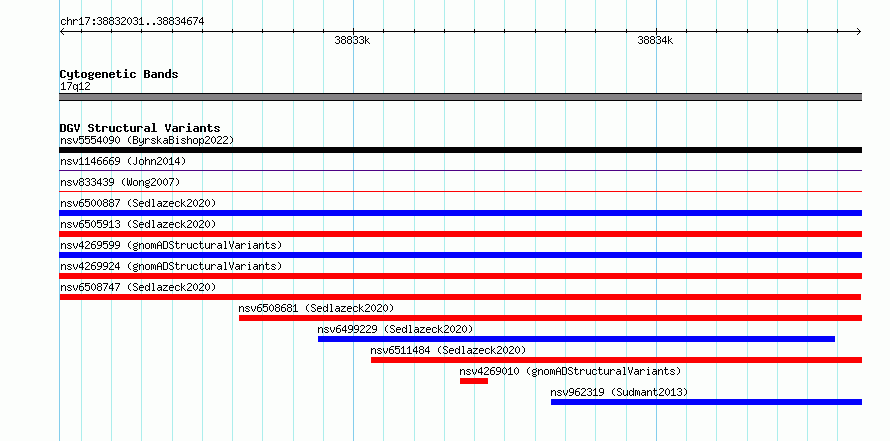Select the blue nsv6500887 variant bar

(460, 213)
